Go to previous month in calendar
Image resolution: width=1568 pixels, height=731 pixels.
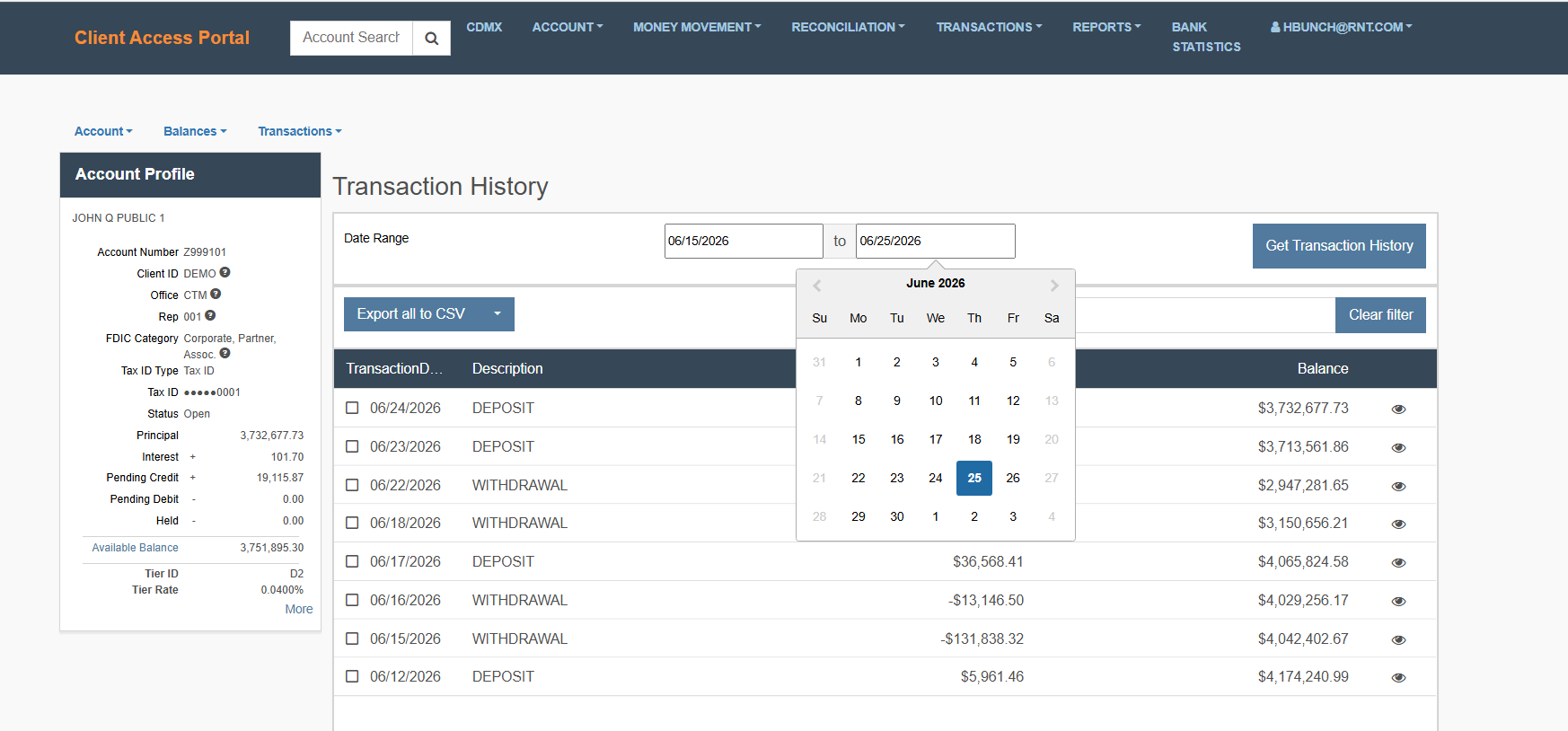pyautogui.click(x=817, y=286)
